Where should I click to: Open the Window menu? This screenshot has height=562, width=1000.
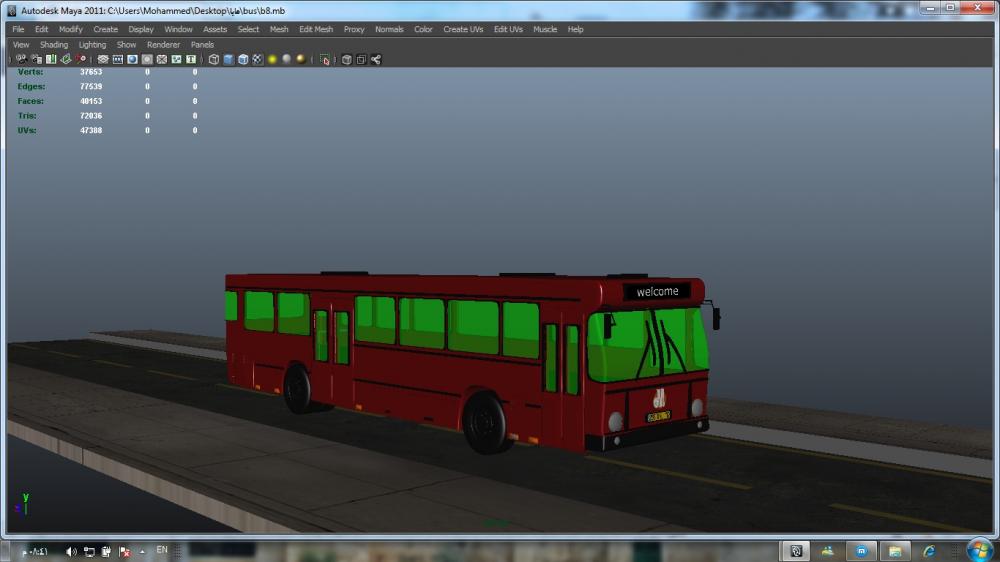coord(178,29)
